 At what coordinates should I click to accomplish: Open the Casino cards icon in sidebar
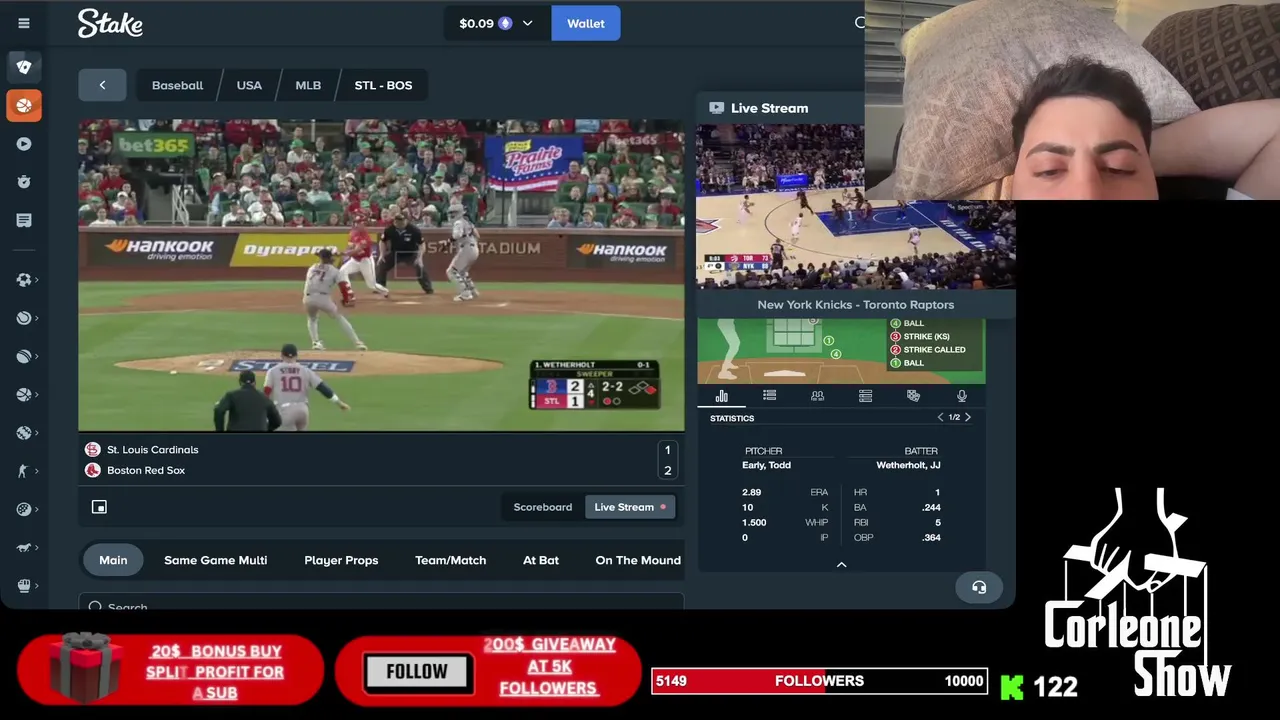[24, 67]
